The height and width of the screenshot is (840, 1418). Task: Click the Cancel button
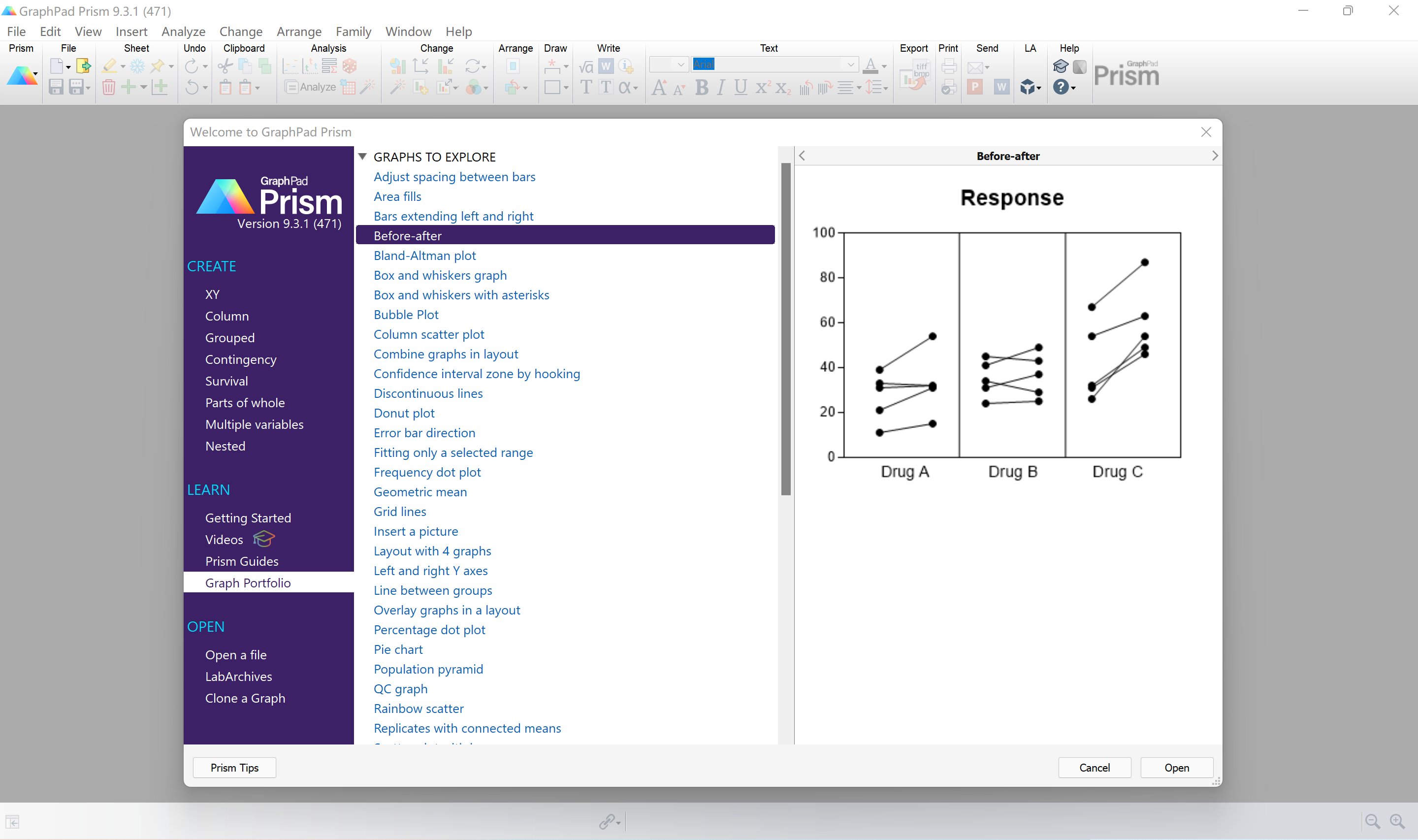click(1095, 767)
